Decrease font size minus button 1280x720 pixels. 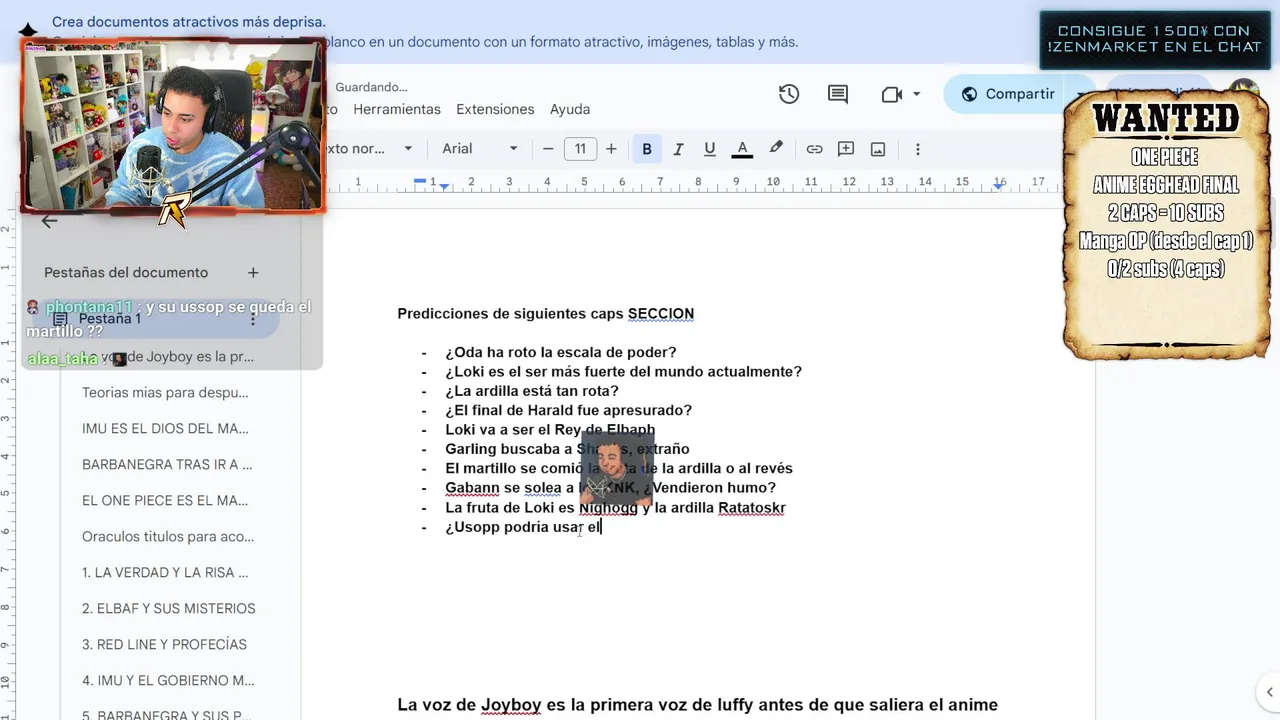548,149
